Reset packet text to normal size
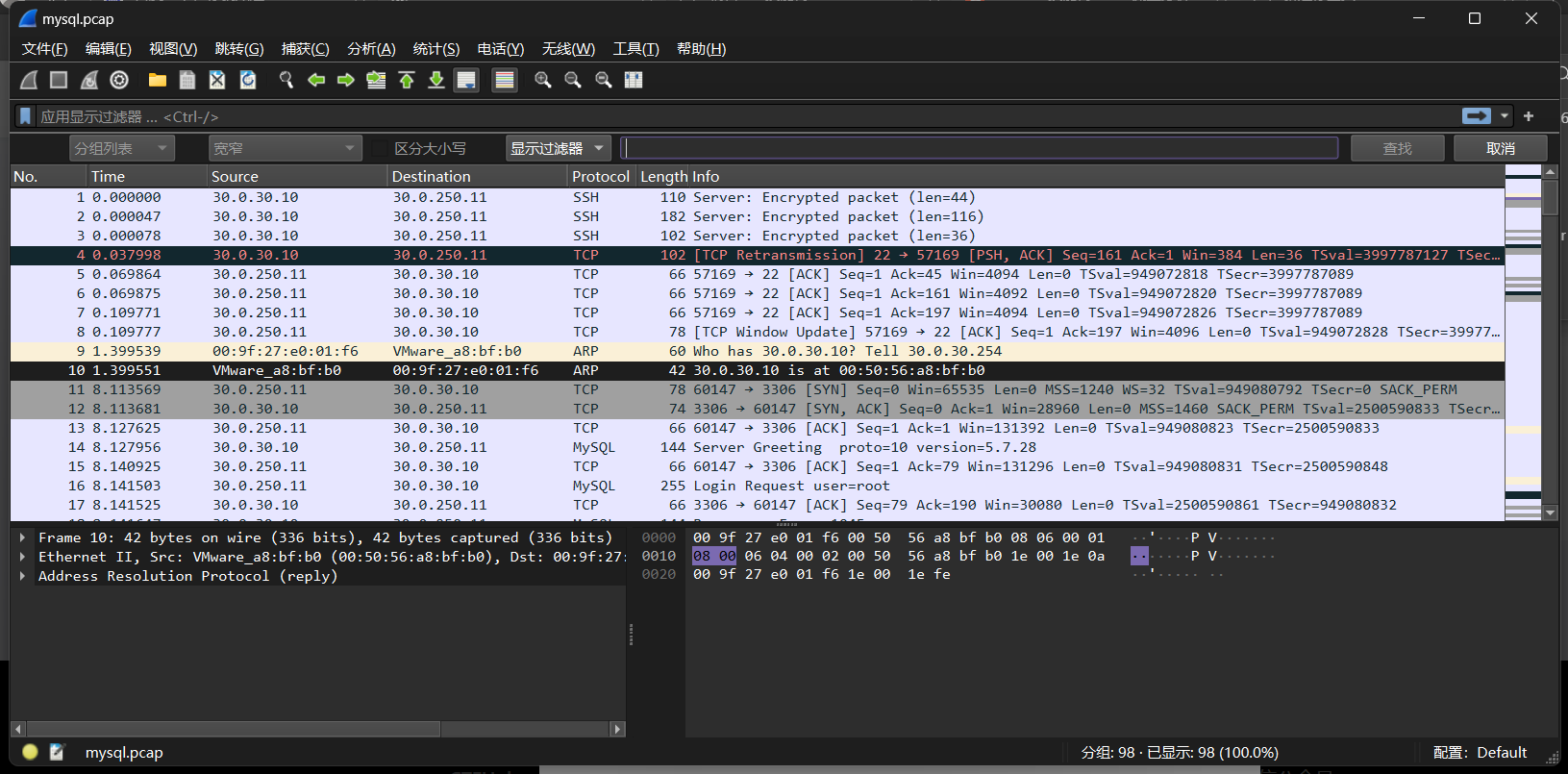This screenshot has width=1568, height=774. click(x=604, y=80)
